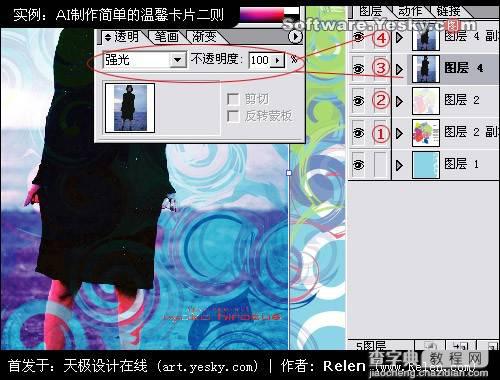Hide 图层 4 副本 with its eye icon

point(358,37)
